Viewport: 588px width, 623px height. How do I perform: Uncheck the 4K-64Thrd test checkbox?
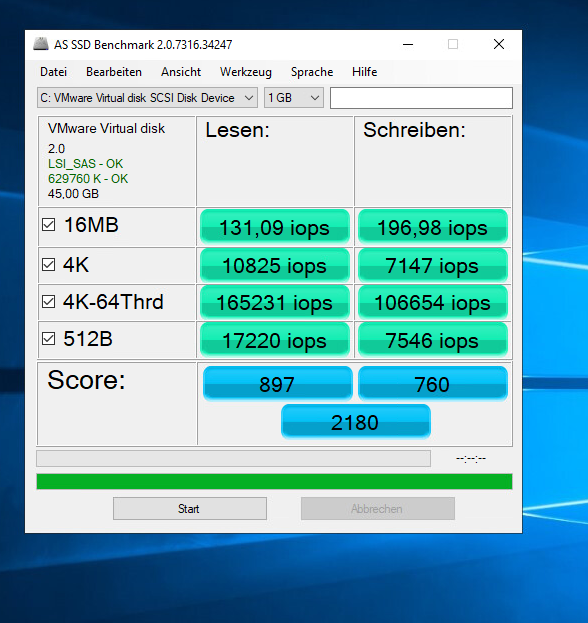click(48, 302)
